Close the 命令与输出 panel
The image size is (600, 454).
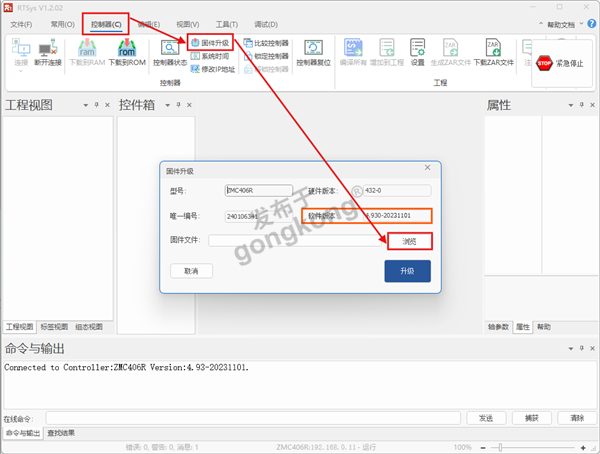point(592,348)
